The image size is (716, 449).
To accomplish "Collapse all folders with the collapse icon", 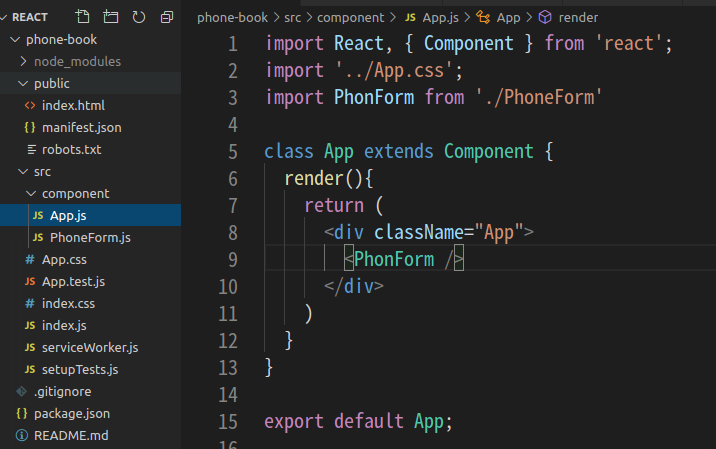I will tap(167, 17).
